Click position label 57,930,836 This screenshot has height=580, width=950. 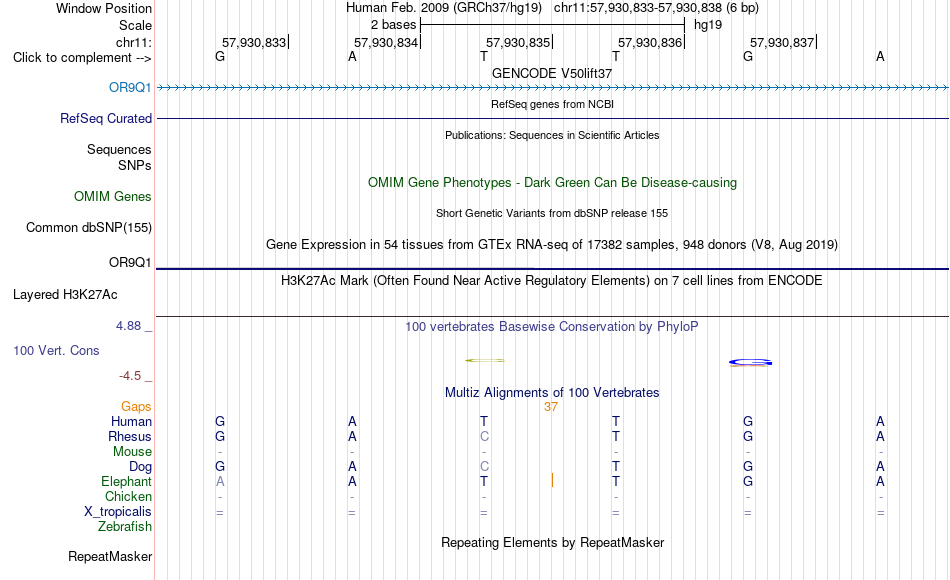[x=650, y=42]
